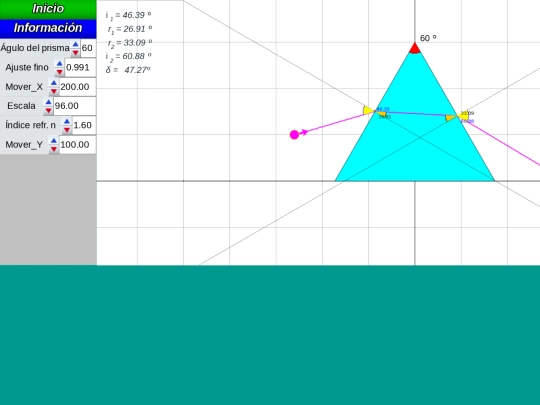The height and width of the screenshot is (405, 540).
Task: Click the green Inicio button
Action: pyautogui.click(x=48, y=9)
